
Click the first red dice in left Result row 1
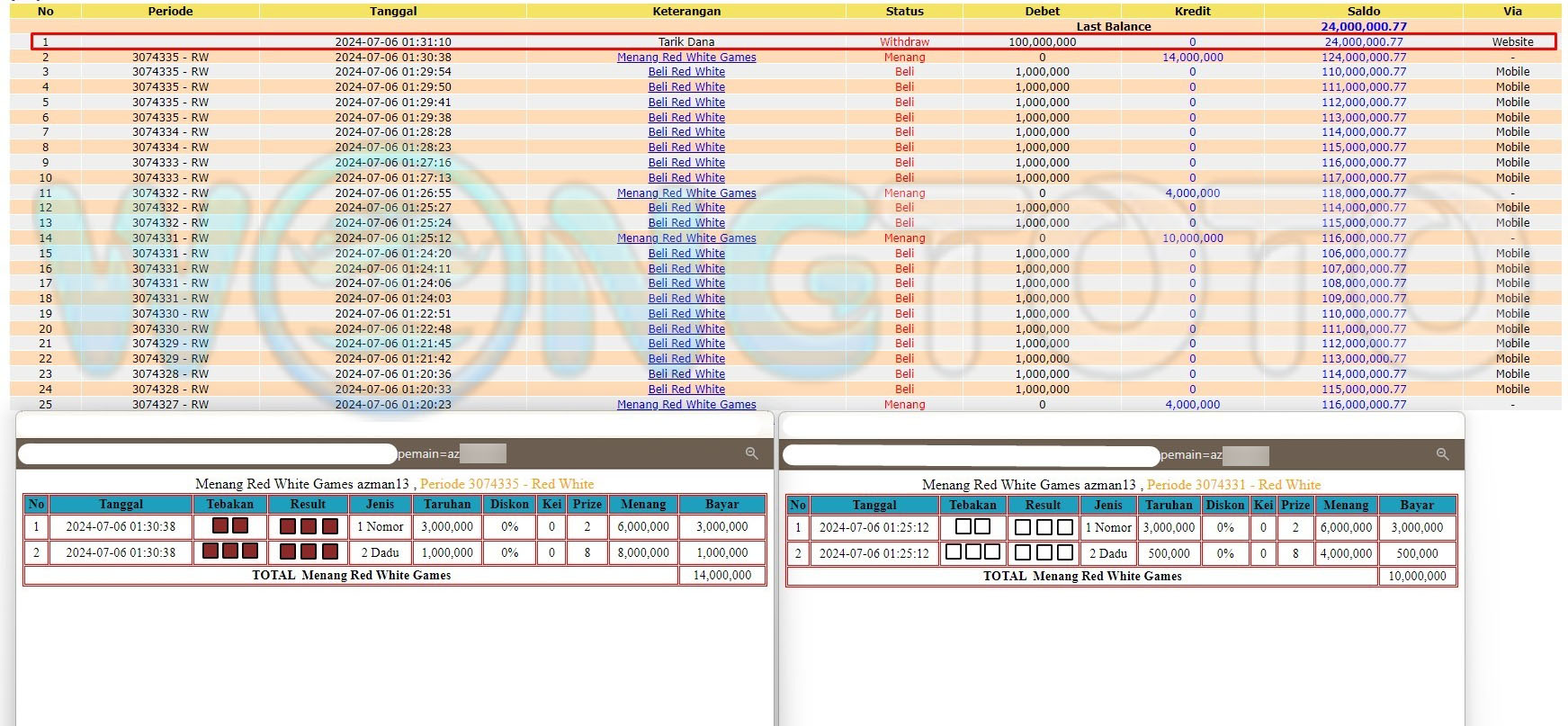(288, 526)
